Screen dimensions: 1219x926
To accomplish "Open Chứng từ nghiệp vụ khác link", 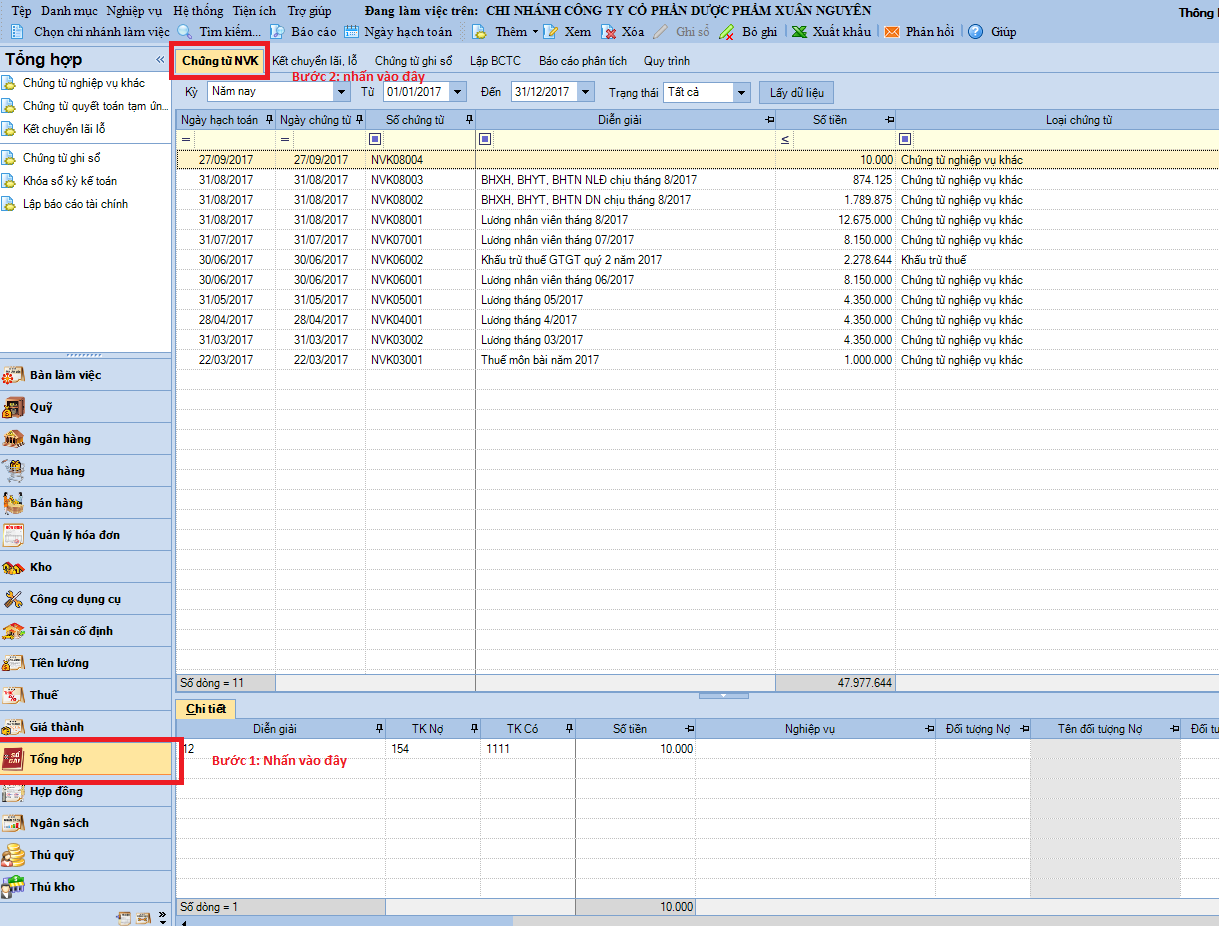I will 83,83.
